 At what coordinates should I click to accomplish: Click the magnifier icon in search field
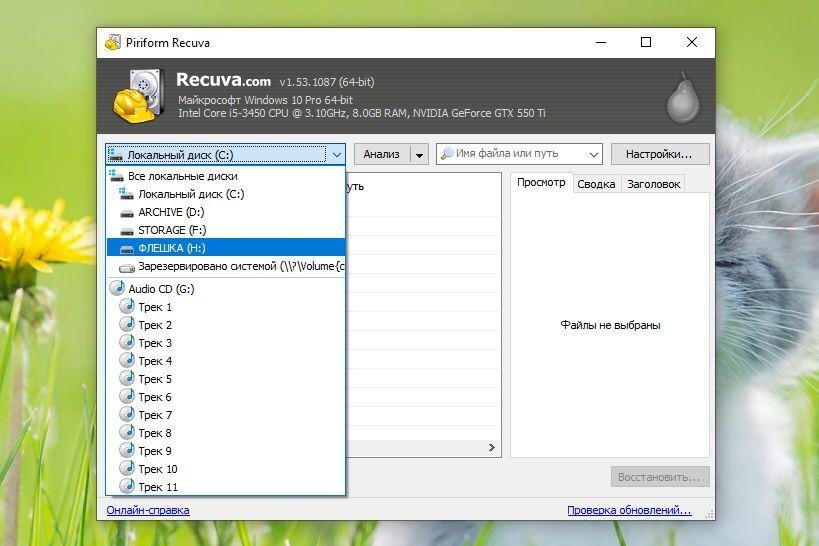click(x=447, y=153)
